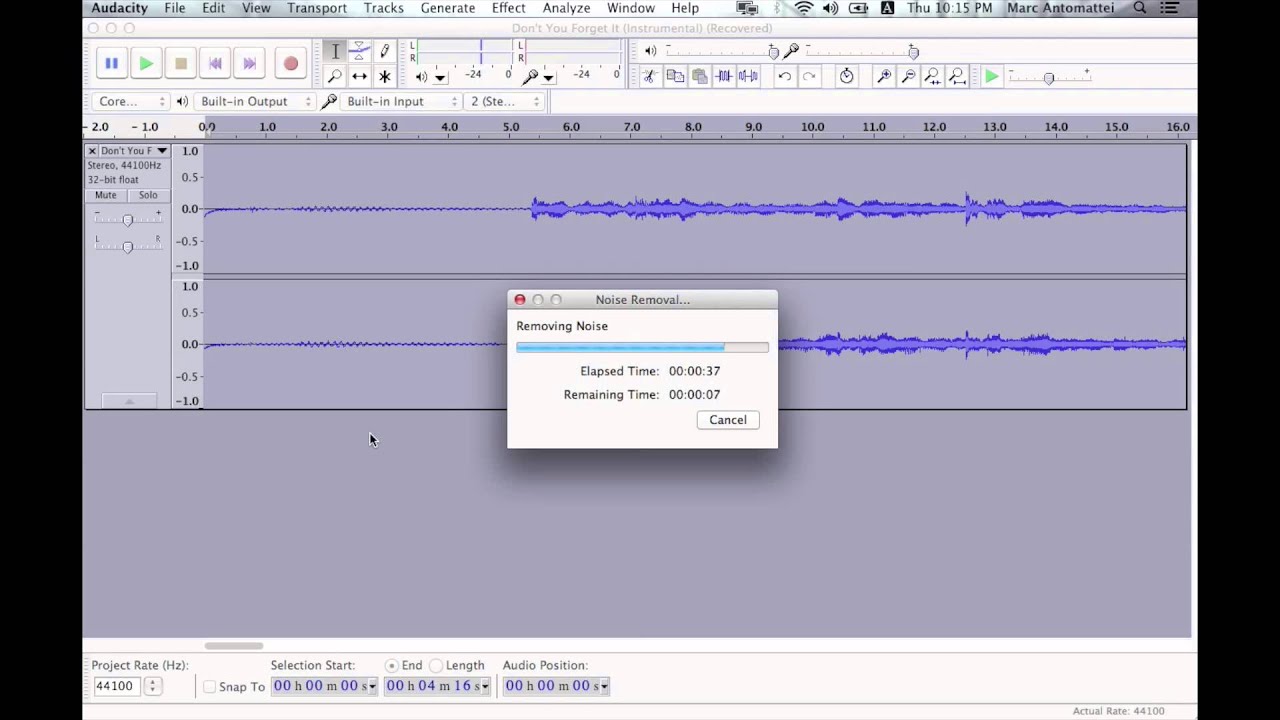The image size is (1280, 720).
Task: Click the red Record button
Action: (290, 63)
